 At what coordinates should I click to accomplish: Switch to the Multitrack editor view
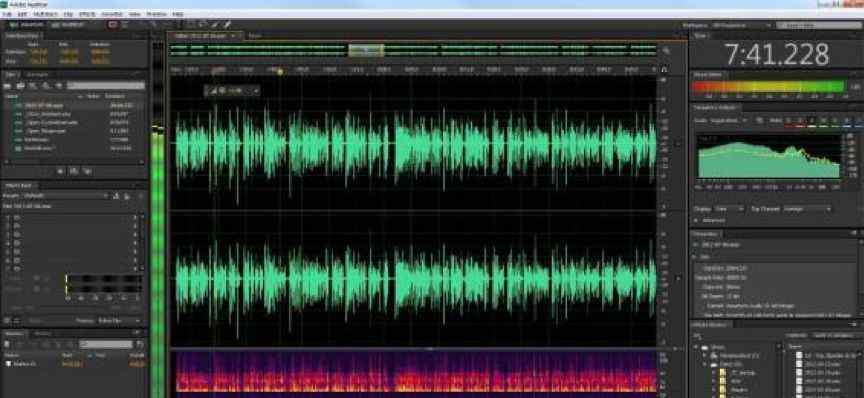tap(66, 25)
